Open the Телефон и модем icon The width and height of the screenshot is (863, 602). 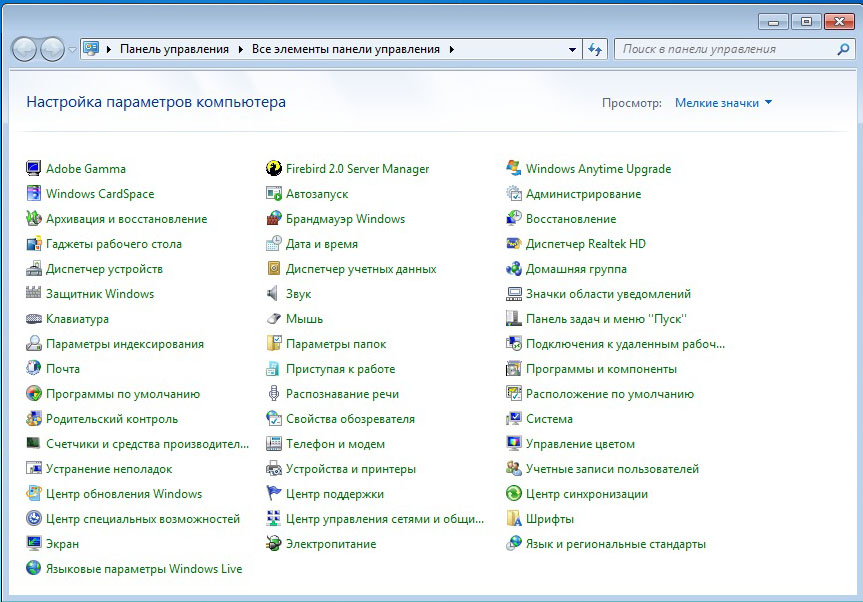tap(274, 444)
